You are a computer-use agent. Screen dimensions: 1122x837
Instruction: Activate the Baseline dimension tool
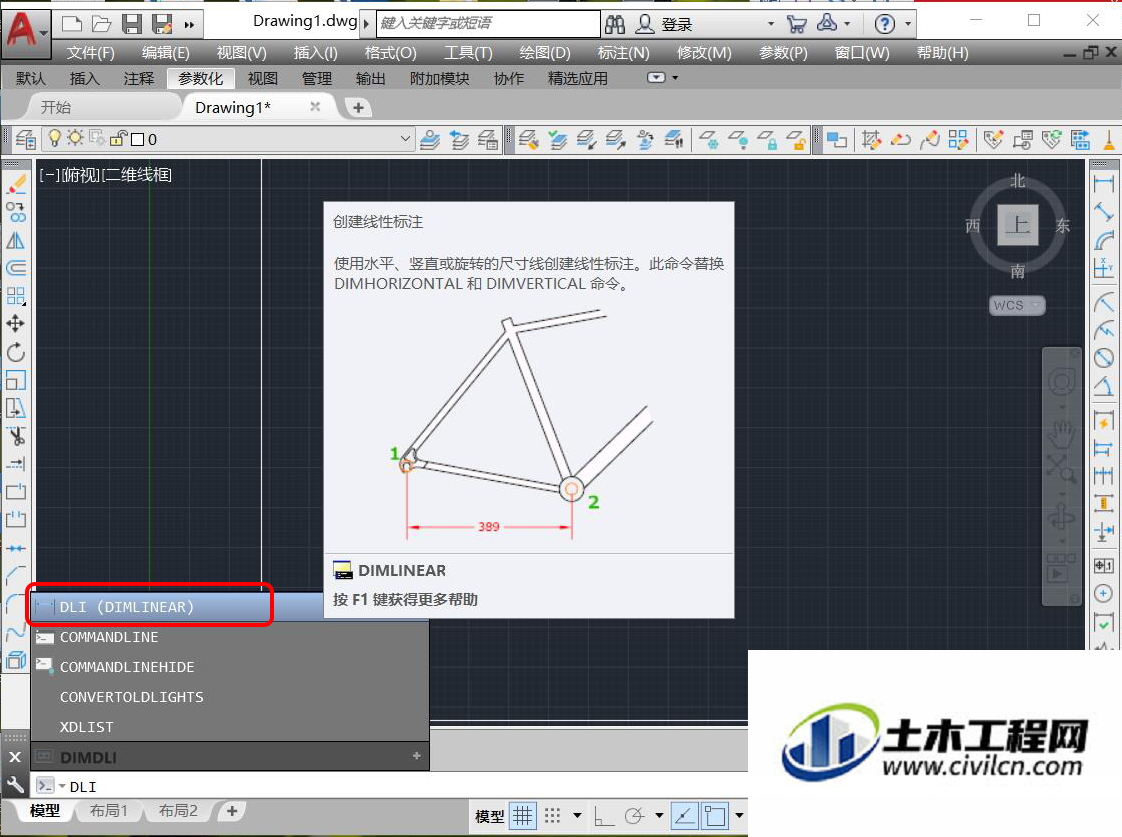point(1104,449)
